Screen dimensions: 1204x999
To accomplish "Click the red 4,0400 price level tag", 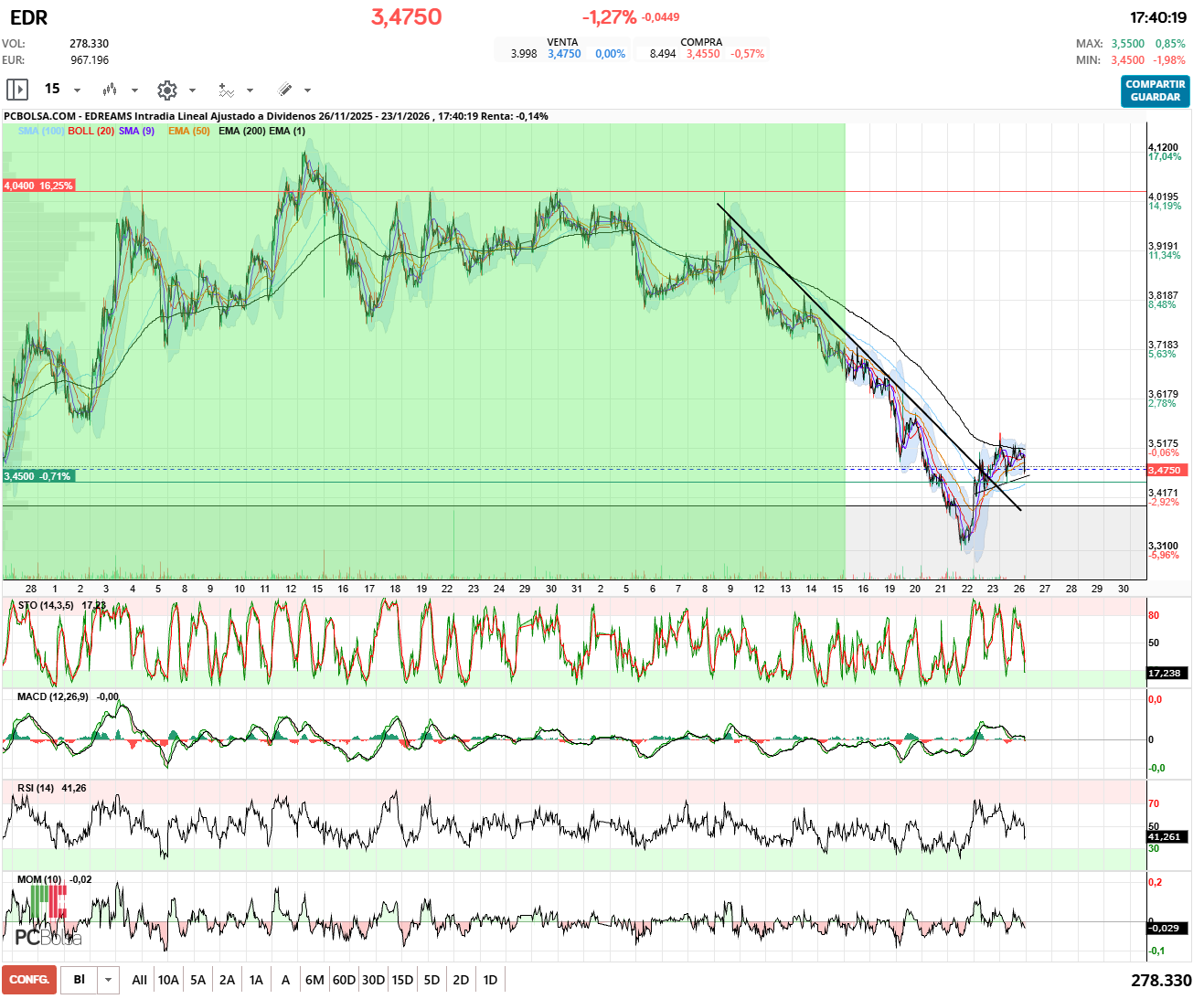I will coord(38,186).
